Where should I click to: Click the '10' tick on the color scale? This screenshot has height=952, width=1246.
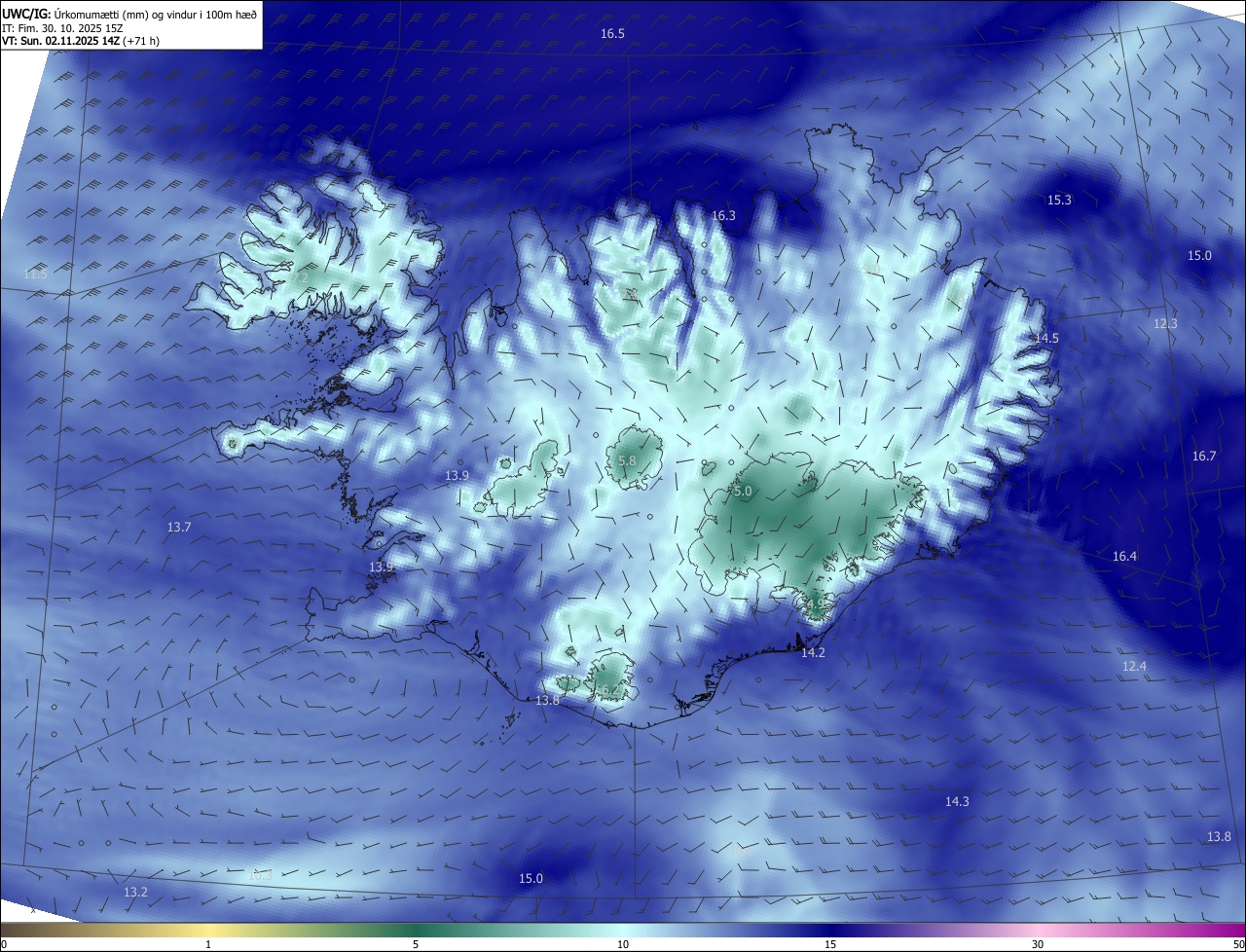point(623,944)
